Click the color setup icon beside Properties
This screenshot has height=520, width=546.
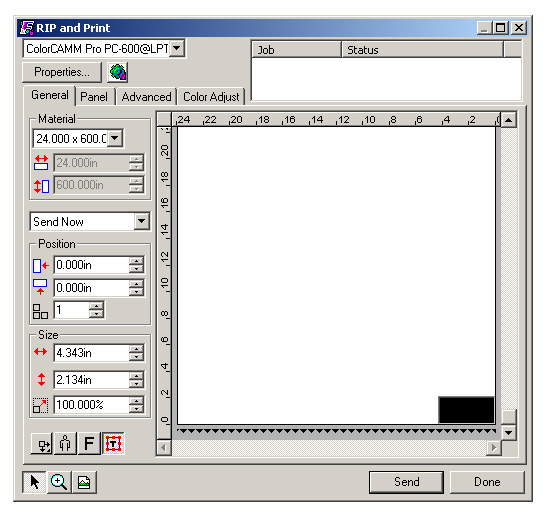pos(118,72)
